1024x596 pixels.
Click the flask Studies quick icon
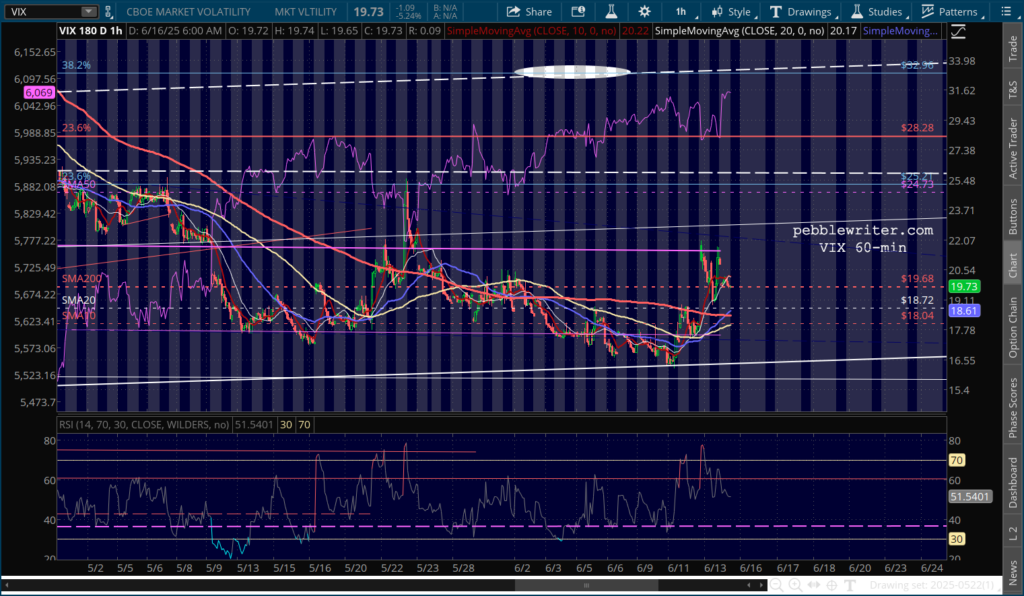(x=609, y=12)
